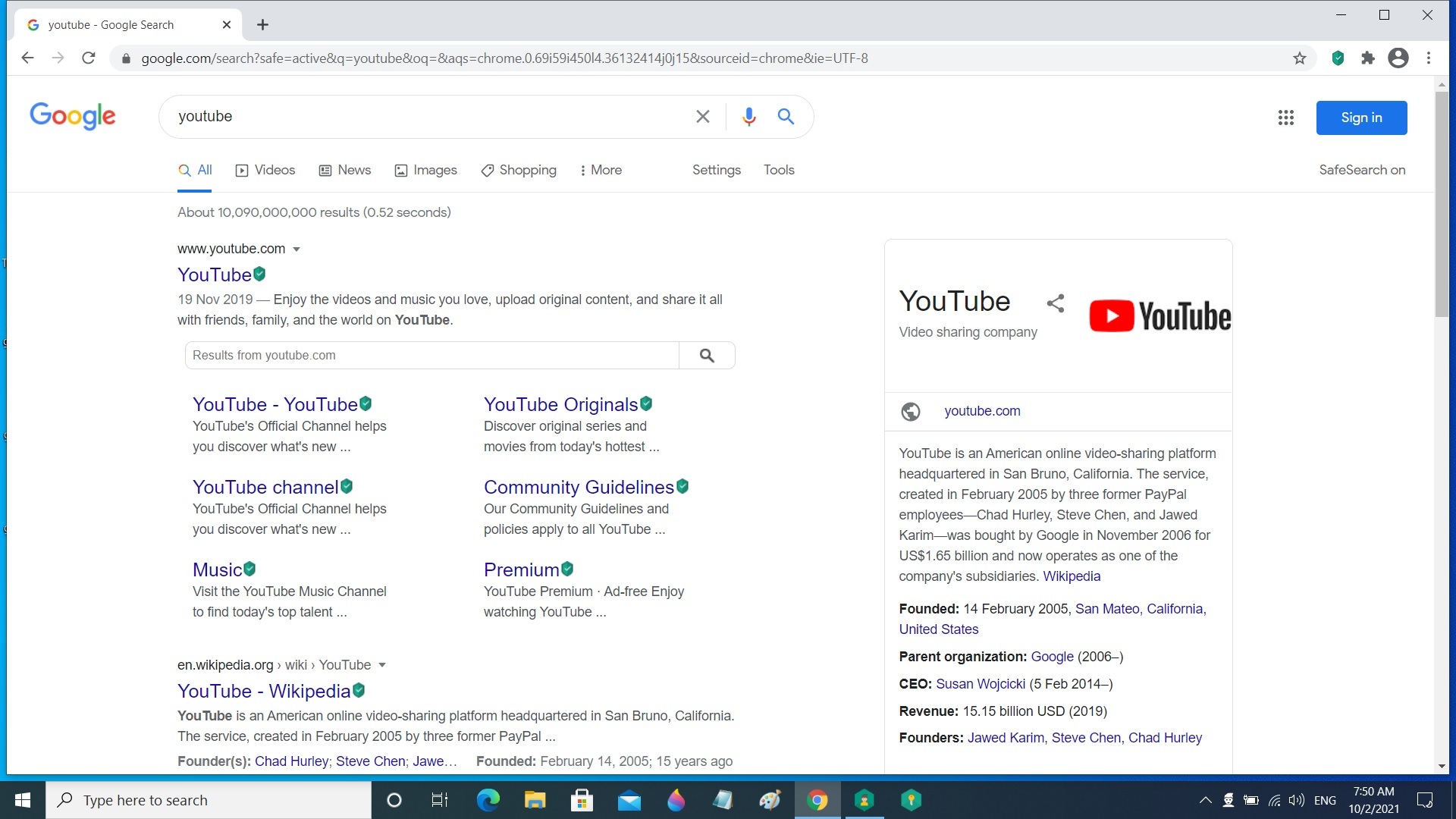Image resolution: width=1456 pixels, height=819 pixels.
Task: Click the blue search magnifier button
Action: pyautogui.click(x=786, y=117)
